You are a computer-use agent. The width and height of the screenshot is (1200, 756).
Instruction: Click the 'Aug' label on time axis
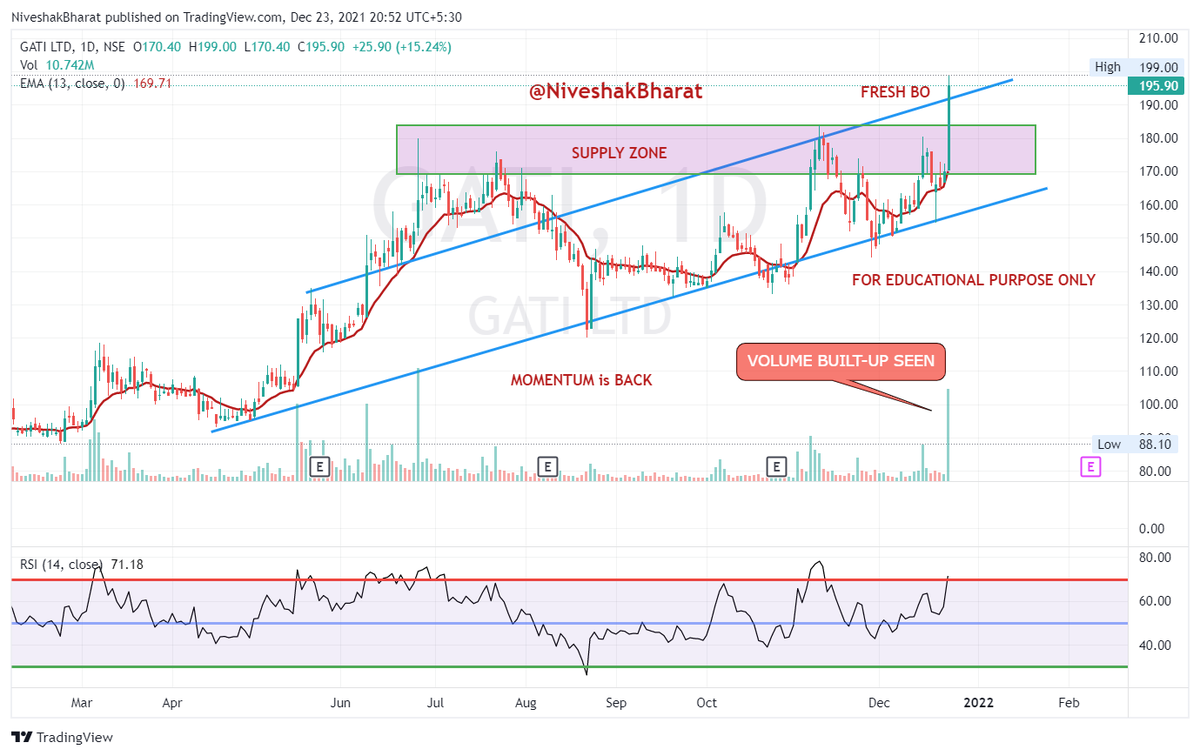528,703
